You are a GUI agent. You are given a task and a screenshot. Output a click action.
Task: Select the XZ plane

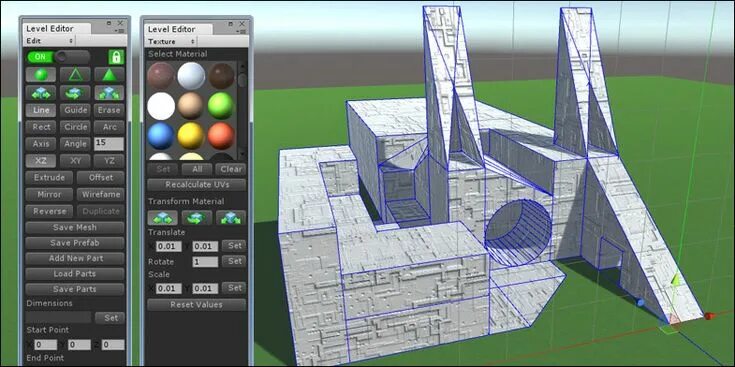[41, 161]
